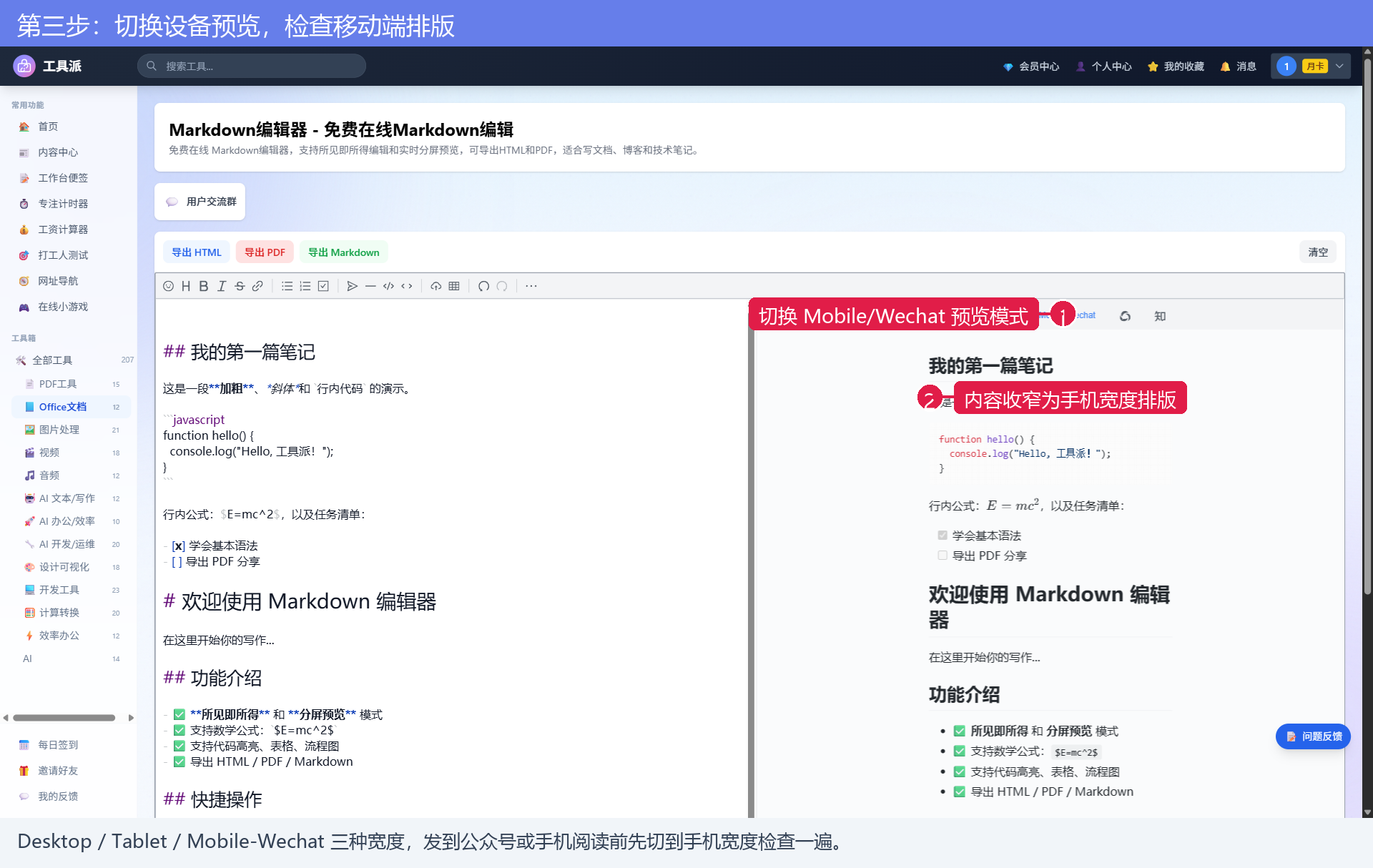This screenshot has height=868, width=1373.
Task: Toggle the 导出 PDF 分享 checkbox in preview
Action: [x=943, y=556]
